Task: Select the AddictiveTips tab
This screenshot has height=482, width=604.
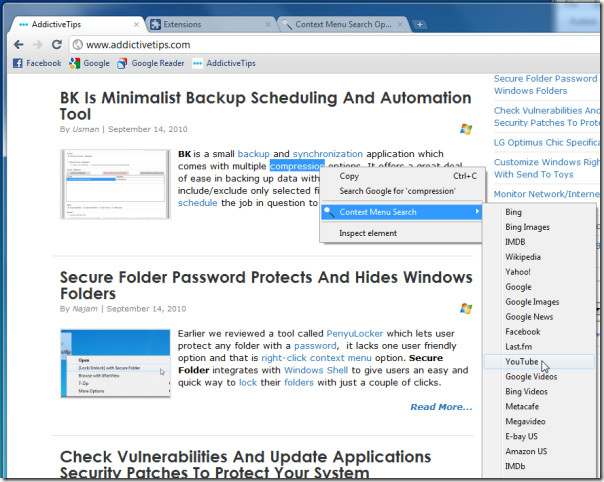Action: click(x=77, y=24)
